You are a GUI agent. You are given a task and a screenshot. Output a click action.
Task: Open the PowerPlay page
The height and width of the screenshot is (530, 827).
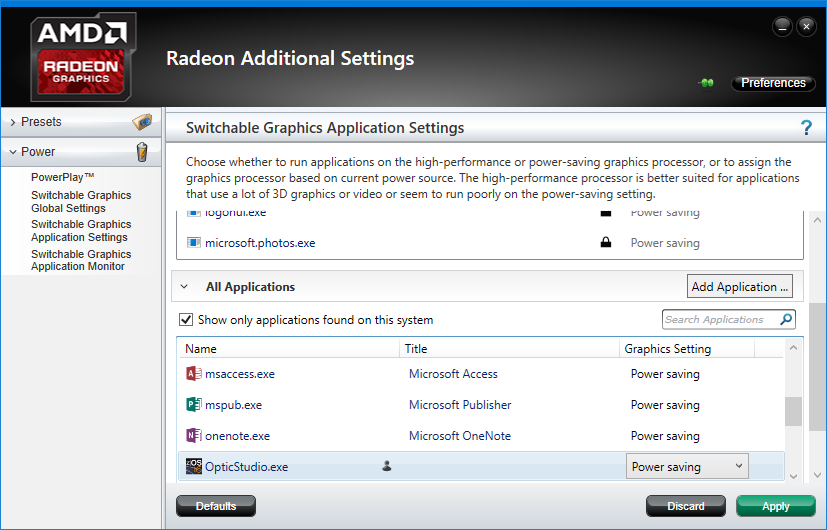62,177
